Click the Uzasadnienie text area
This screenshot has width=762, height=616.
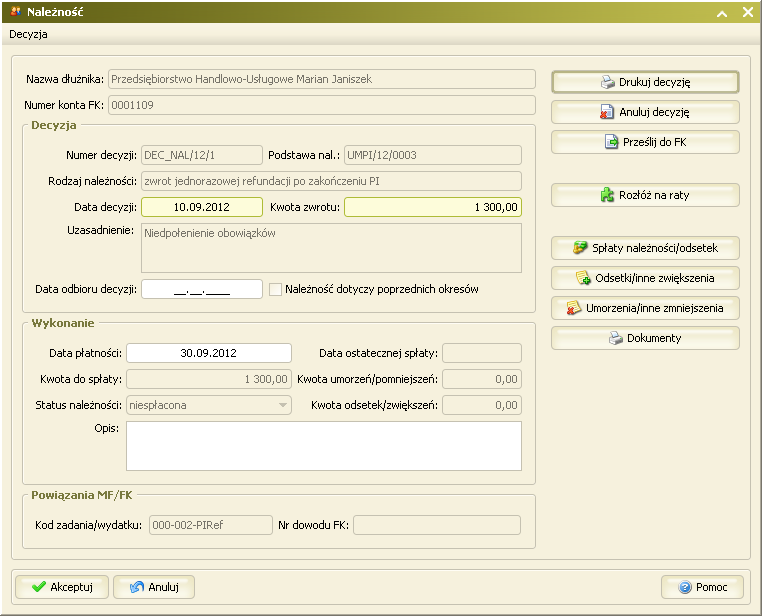331,248
